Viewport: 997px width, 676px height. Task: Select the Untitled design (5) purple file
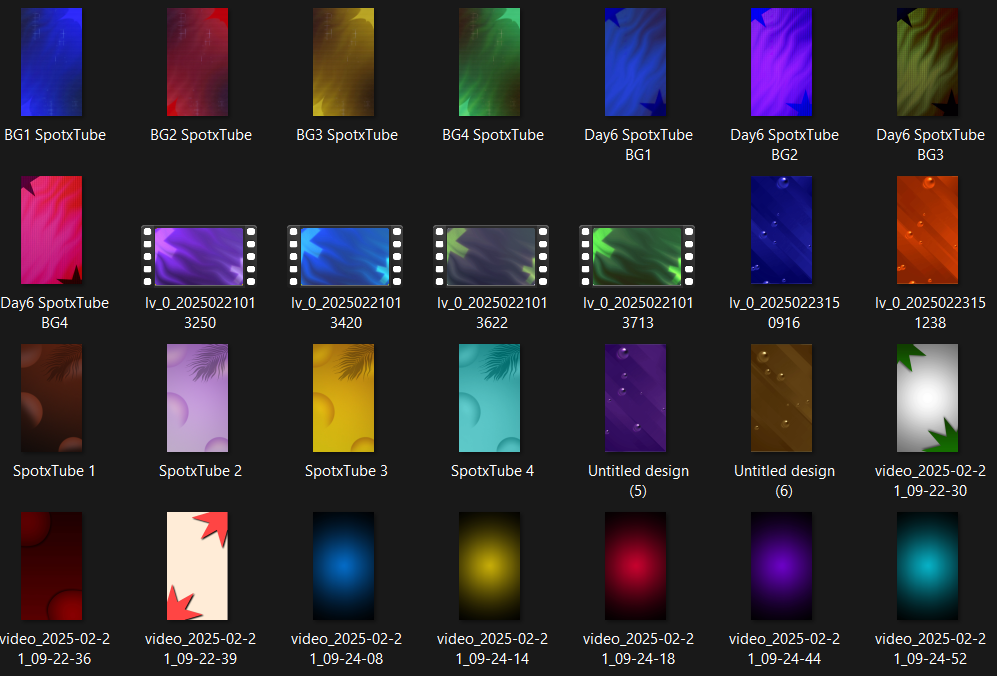click(635, 398)
